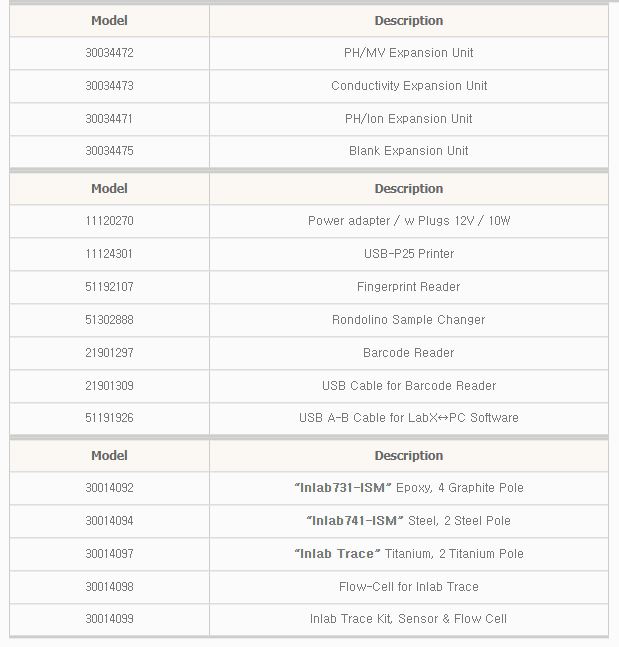Select model number 30034471
Screen dimensions: 619x647
109,119
